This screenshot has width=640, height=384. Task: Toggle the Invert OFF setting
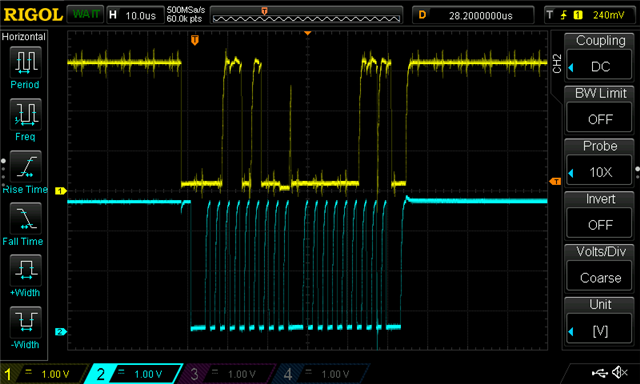coord(599,225)
